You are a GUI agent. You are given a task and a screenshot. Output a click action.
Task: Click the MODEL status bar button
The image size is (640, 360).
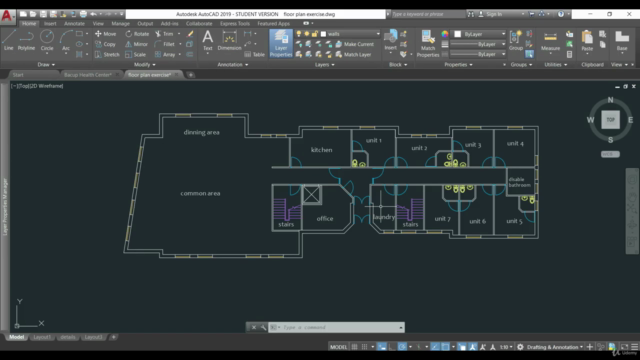338,347
